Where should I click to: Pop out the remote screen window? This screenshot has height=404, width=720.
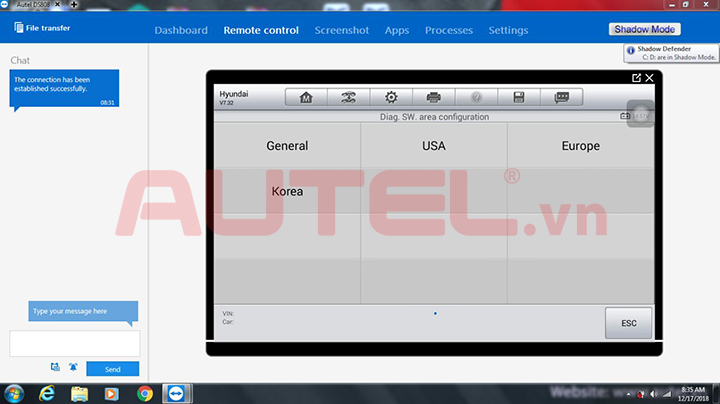click(636, 78)
